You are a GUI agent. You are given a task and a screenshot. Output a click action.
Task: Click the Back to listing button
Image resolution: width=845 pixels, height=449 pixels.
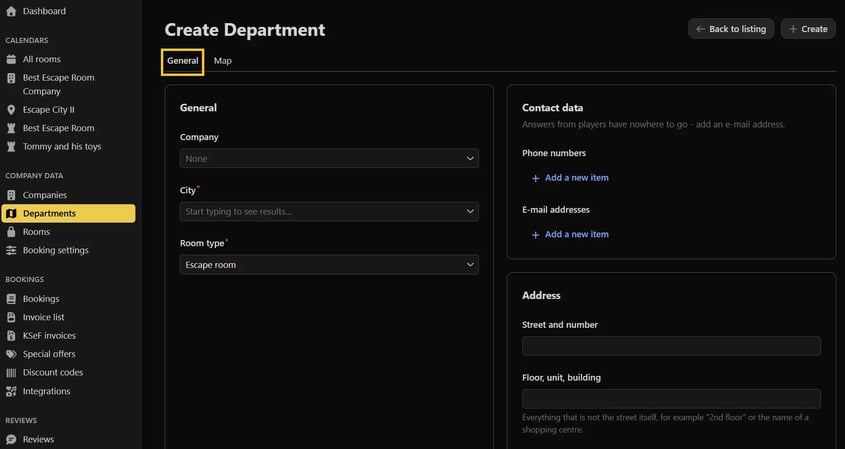[731, 29]
